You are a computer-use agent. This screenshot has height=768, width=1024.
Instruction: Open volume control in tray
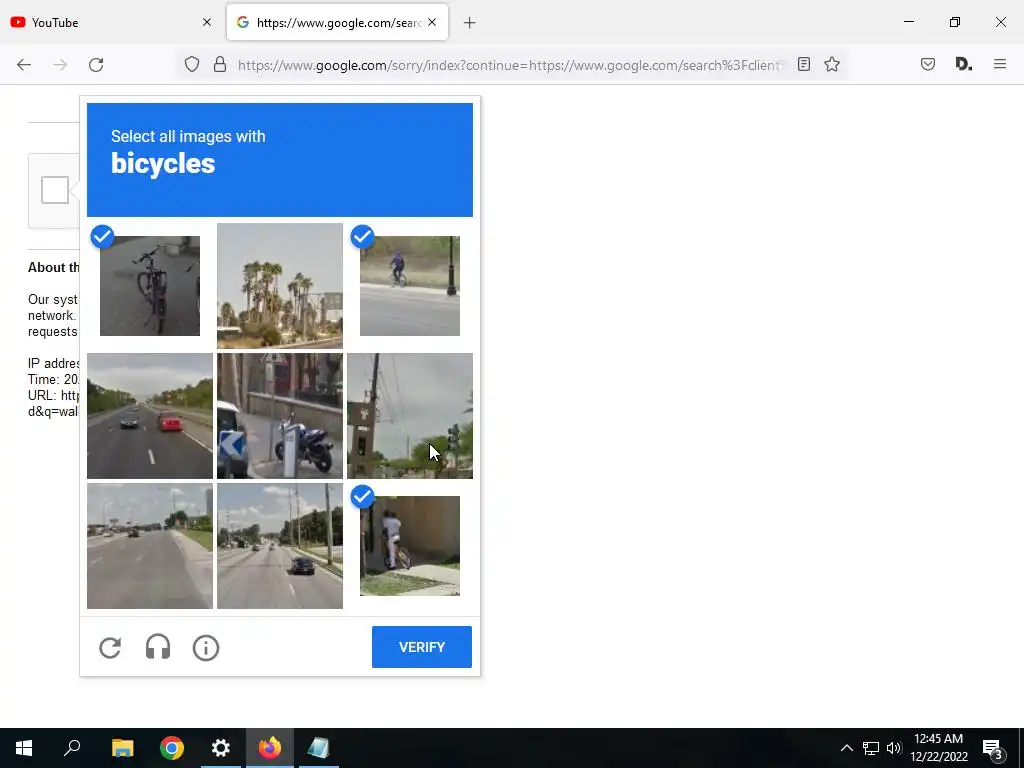pos(894,748)
